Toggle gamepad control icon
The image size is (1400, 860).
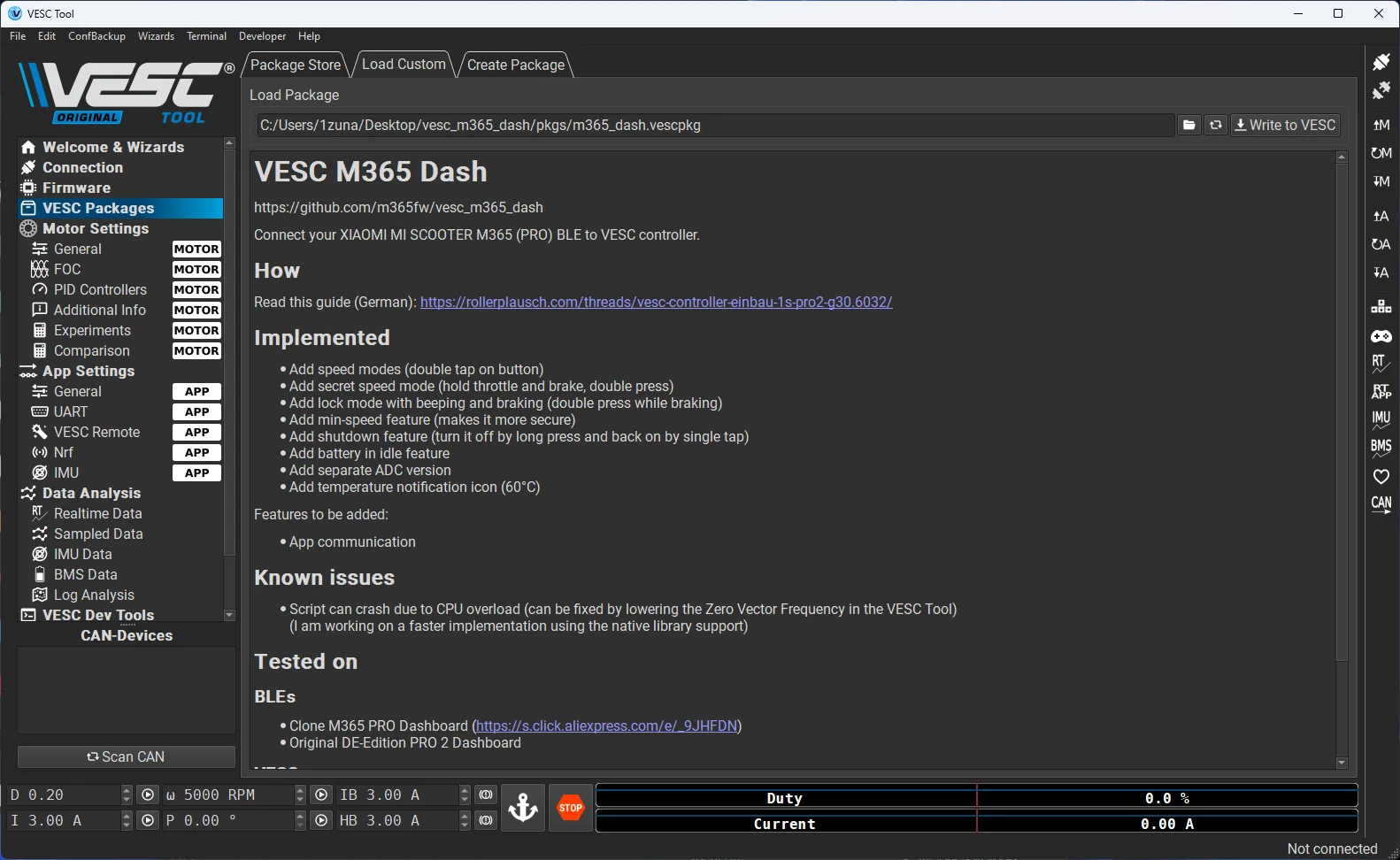click(1381, 336)
